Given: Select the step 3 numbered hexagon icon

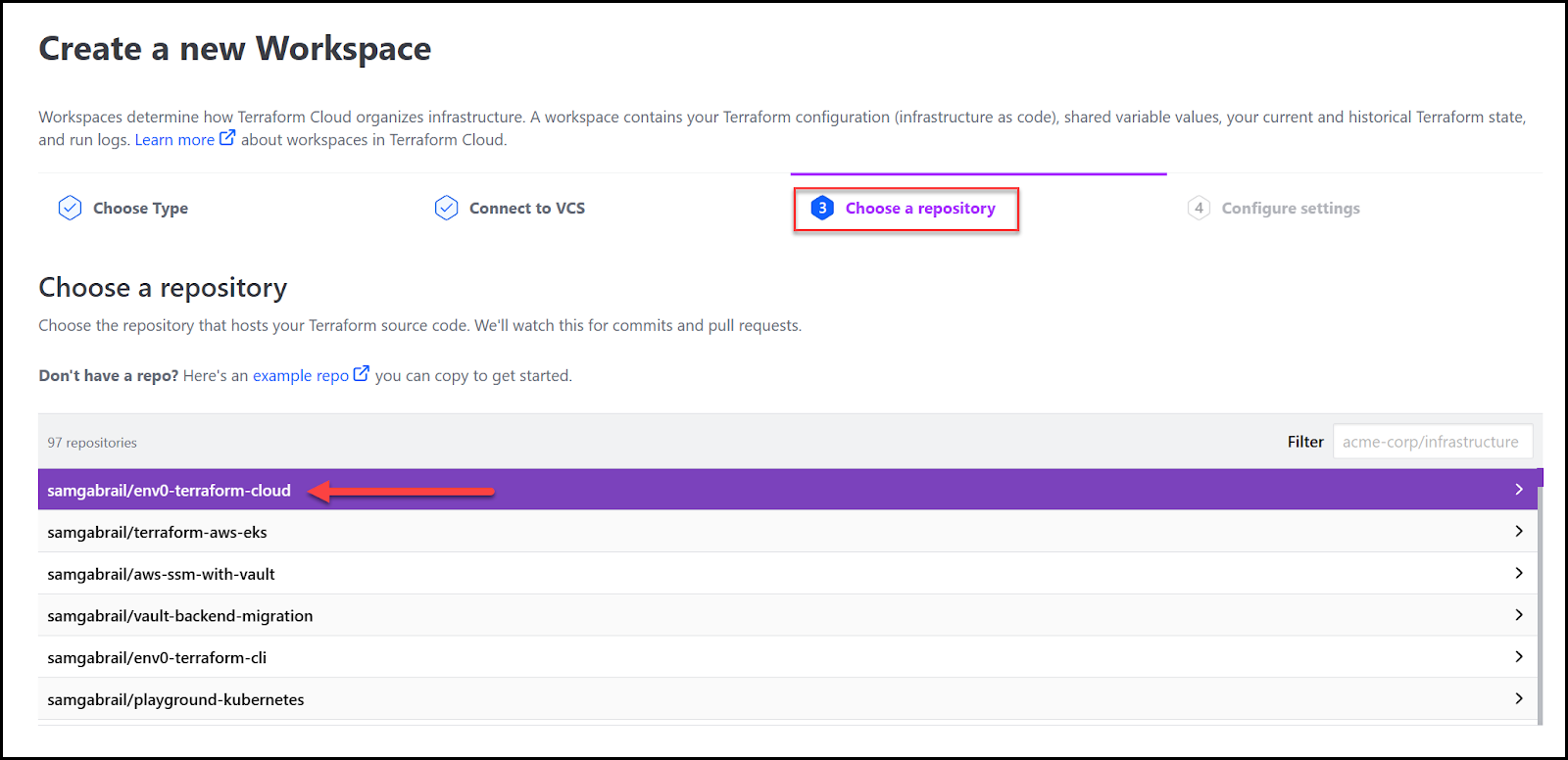Looking at the screenshot, I should pyautogui.click(x=821, y=208).
